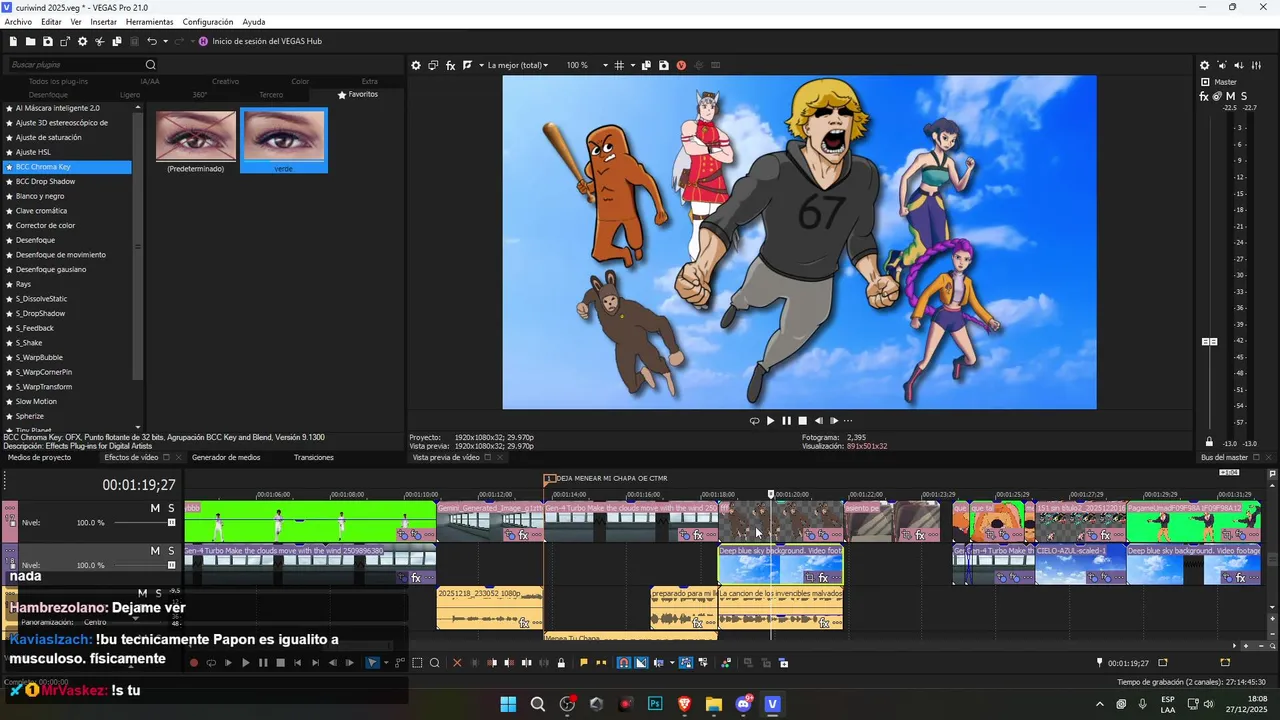Viewport: 1280px width, 720px height.
Task: Adjust the Master bus volume fader
Action: tap(1209, 342)
